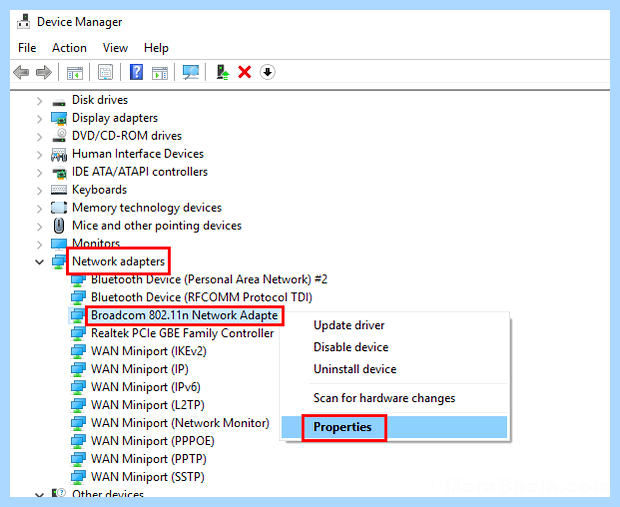
Task: Expand the Keyboards category
Action: click(x=39, y=191)
